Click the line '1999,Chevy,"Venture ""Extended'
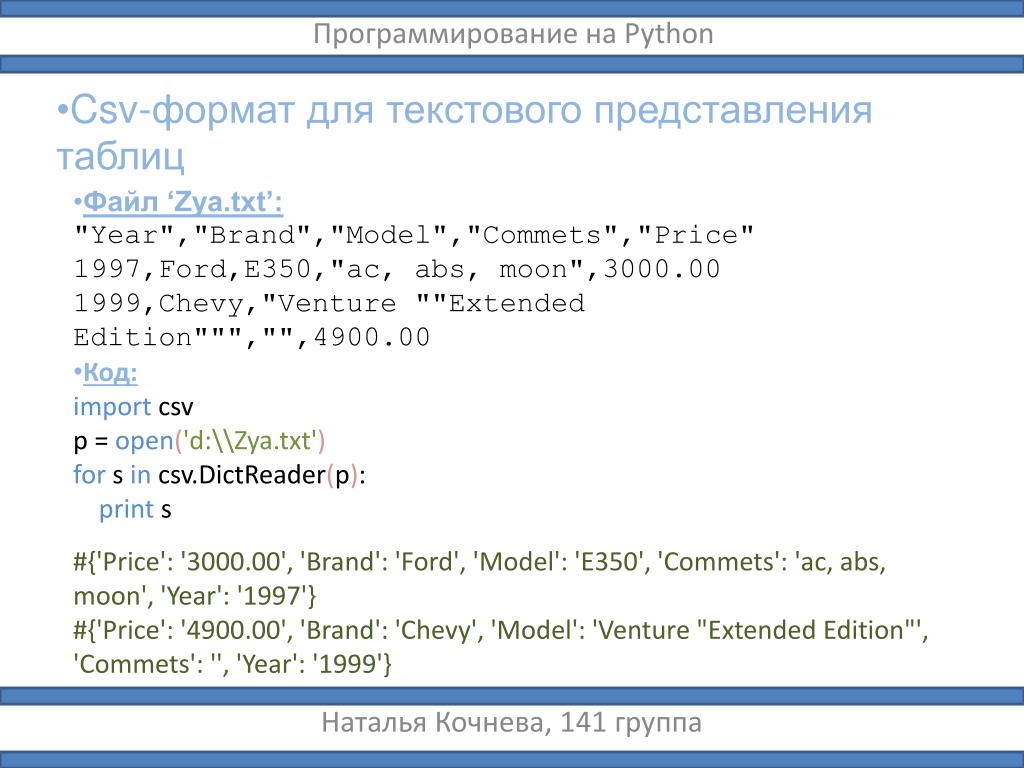Screen dimensions: 1024x768 point(329,303)
